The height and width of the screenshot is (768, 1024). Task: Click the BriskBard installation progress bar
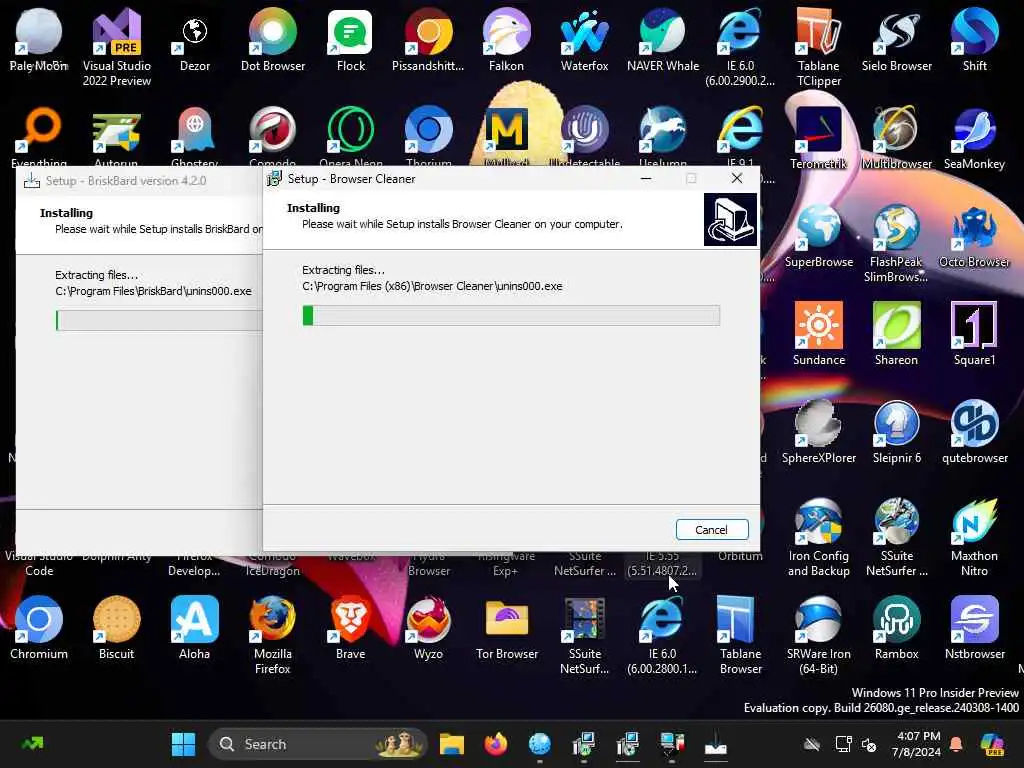159,320
